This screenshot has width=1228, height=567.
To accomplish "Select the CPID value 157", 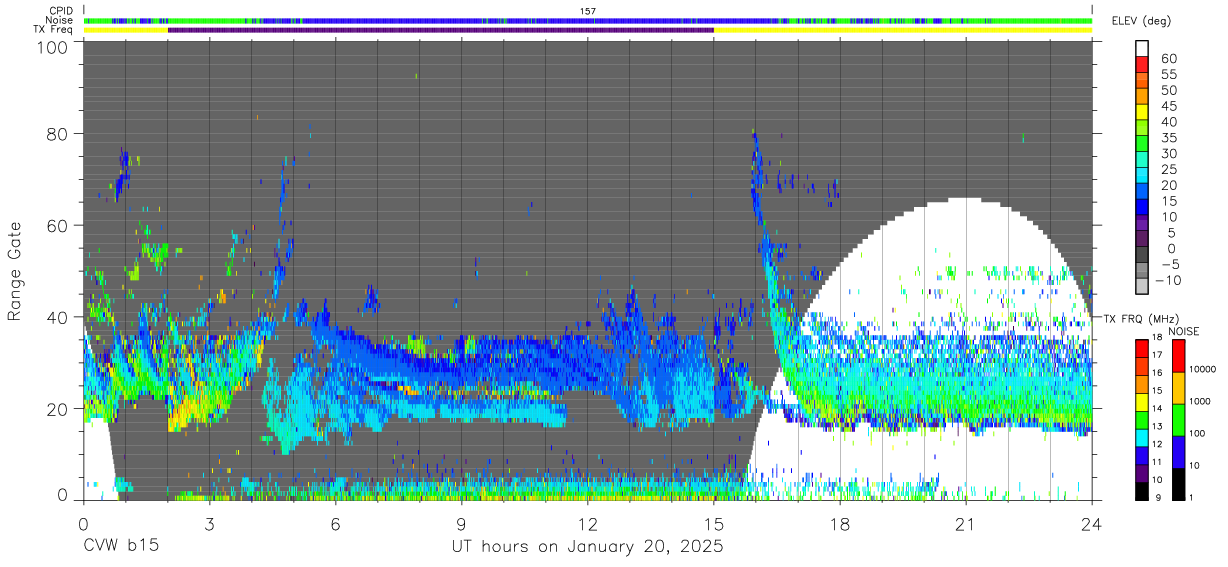I will [588, 11].
